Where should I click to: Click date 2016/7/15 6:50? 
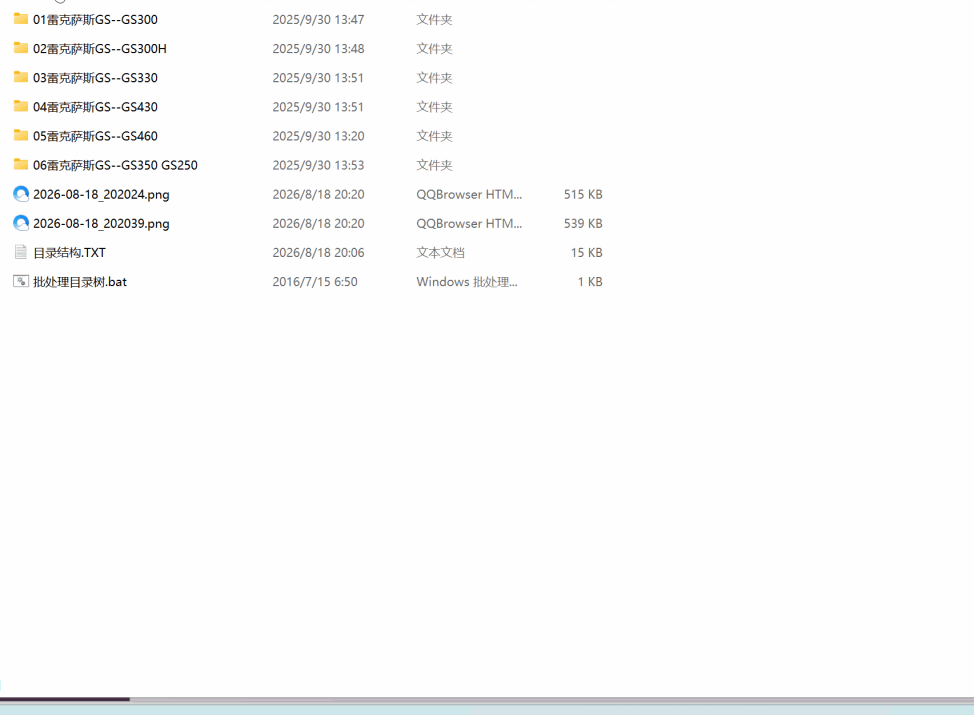pos(315,282)
